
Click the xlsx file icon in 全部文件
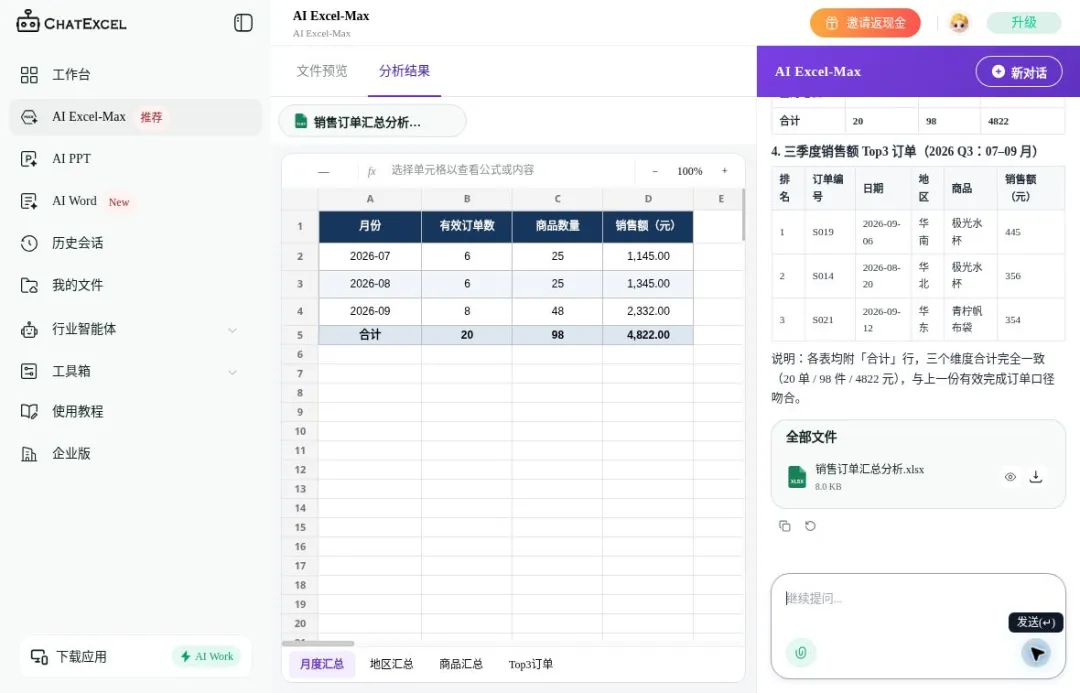[797, 477]
